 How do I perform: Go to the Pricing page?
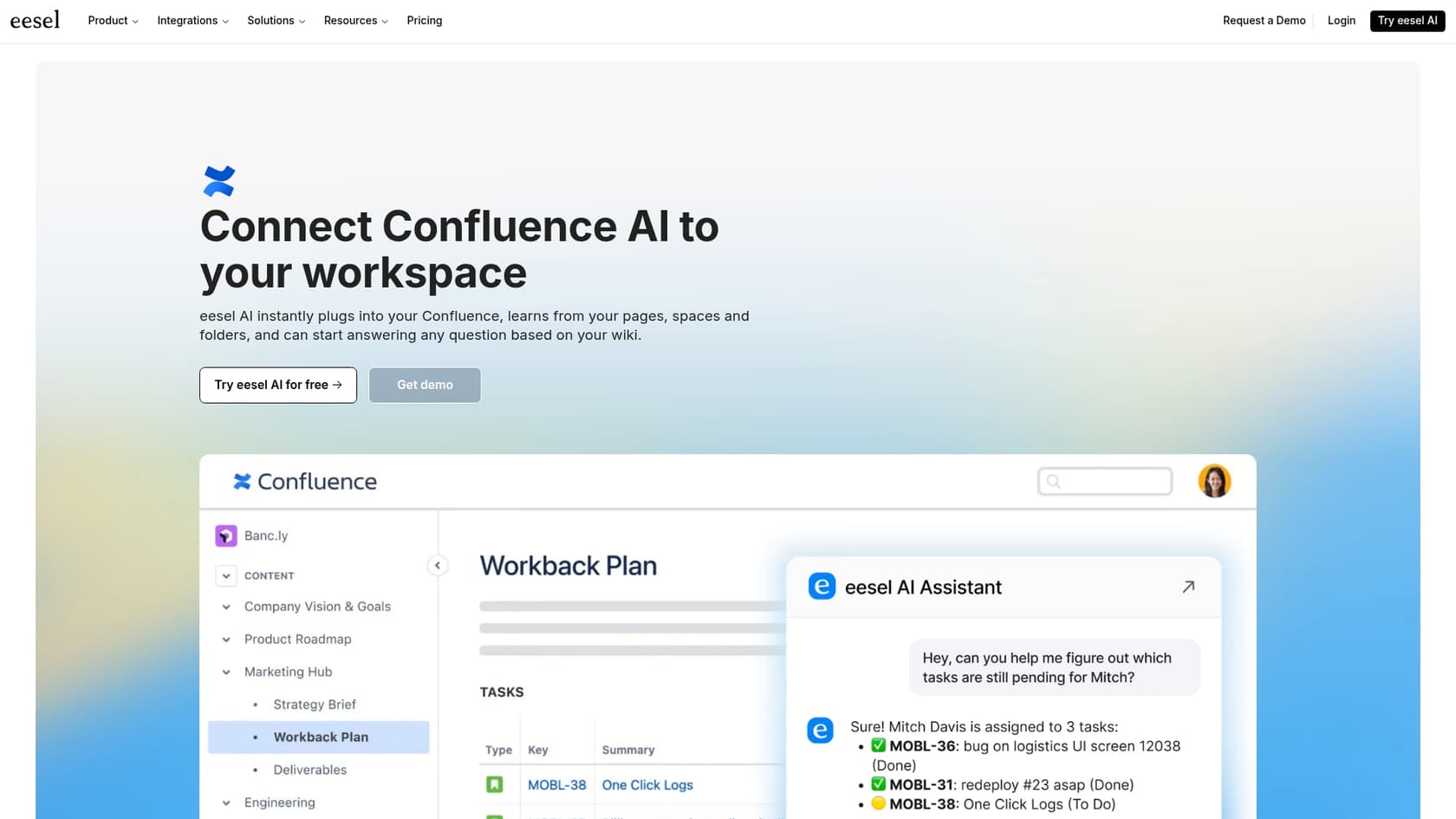[424, 20]
